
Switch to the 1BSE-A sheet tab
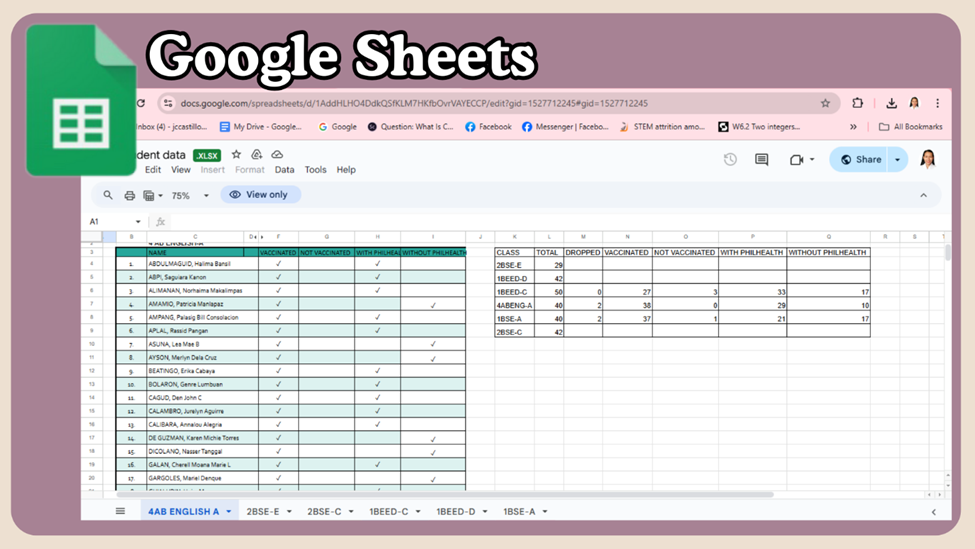(519, 512)
